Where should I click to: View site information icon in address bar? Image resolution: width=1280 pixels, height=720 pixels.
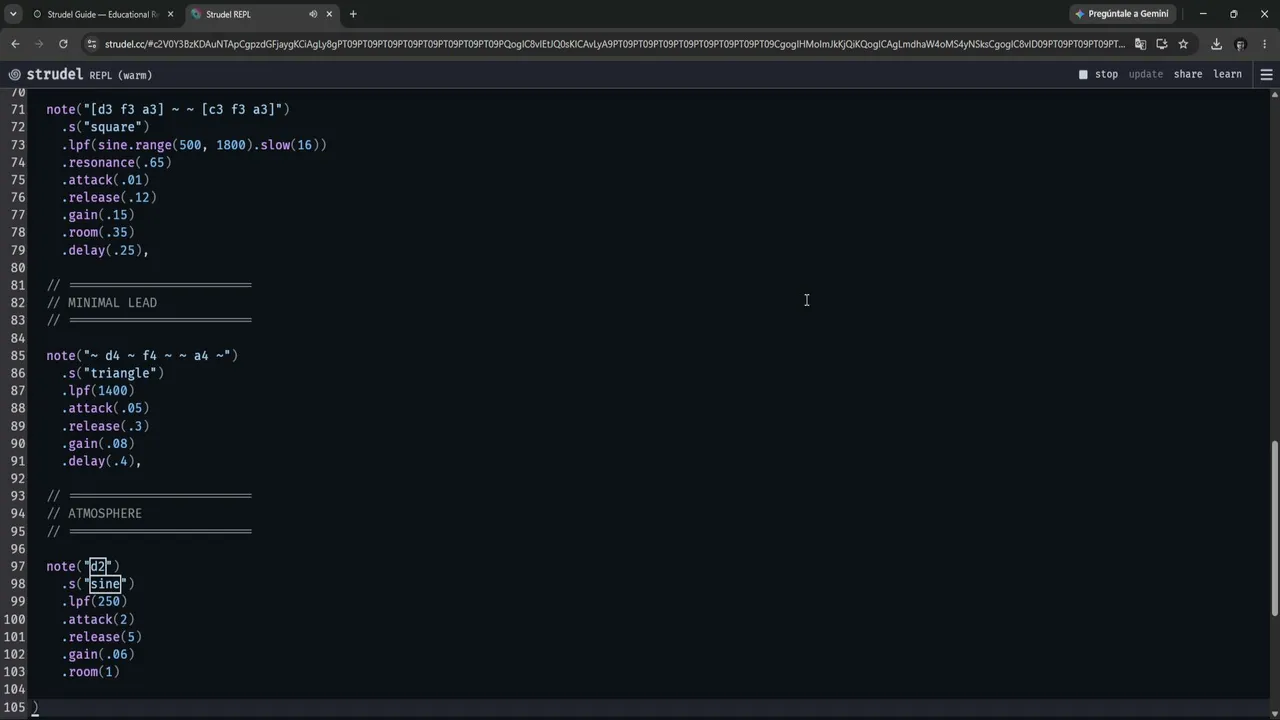point(92,44)
